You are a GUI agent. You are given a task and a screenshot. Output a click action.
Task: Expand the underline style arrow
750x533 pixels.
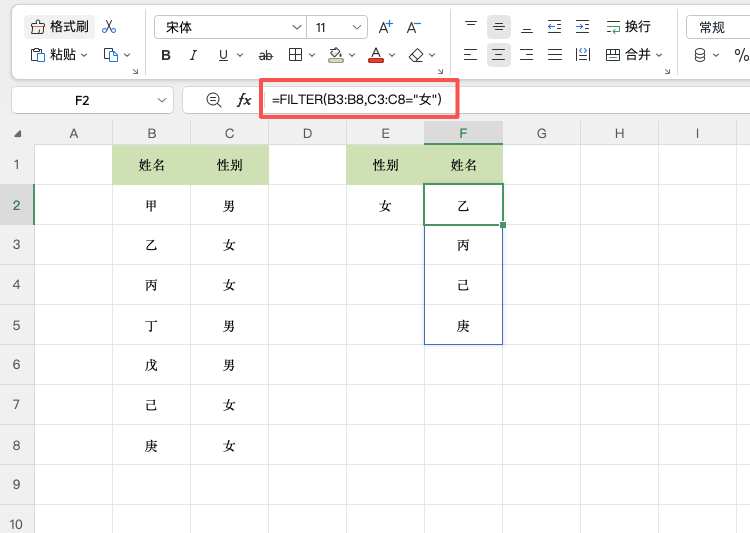(x=240, y=56)
